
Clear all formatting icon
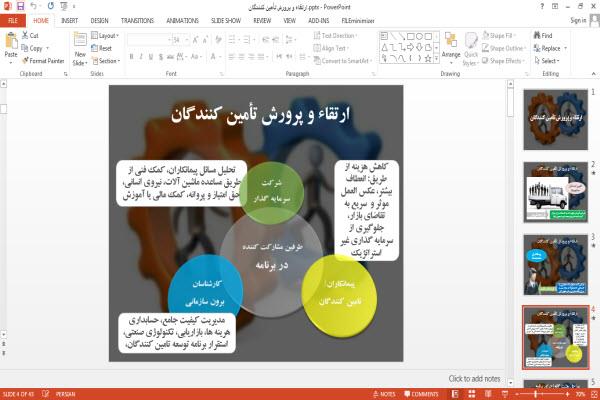(x=218, y=39)
